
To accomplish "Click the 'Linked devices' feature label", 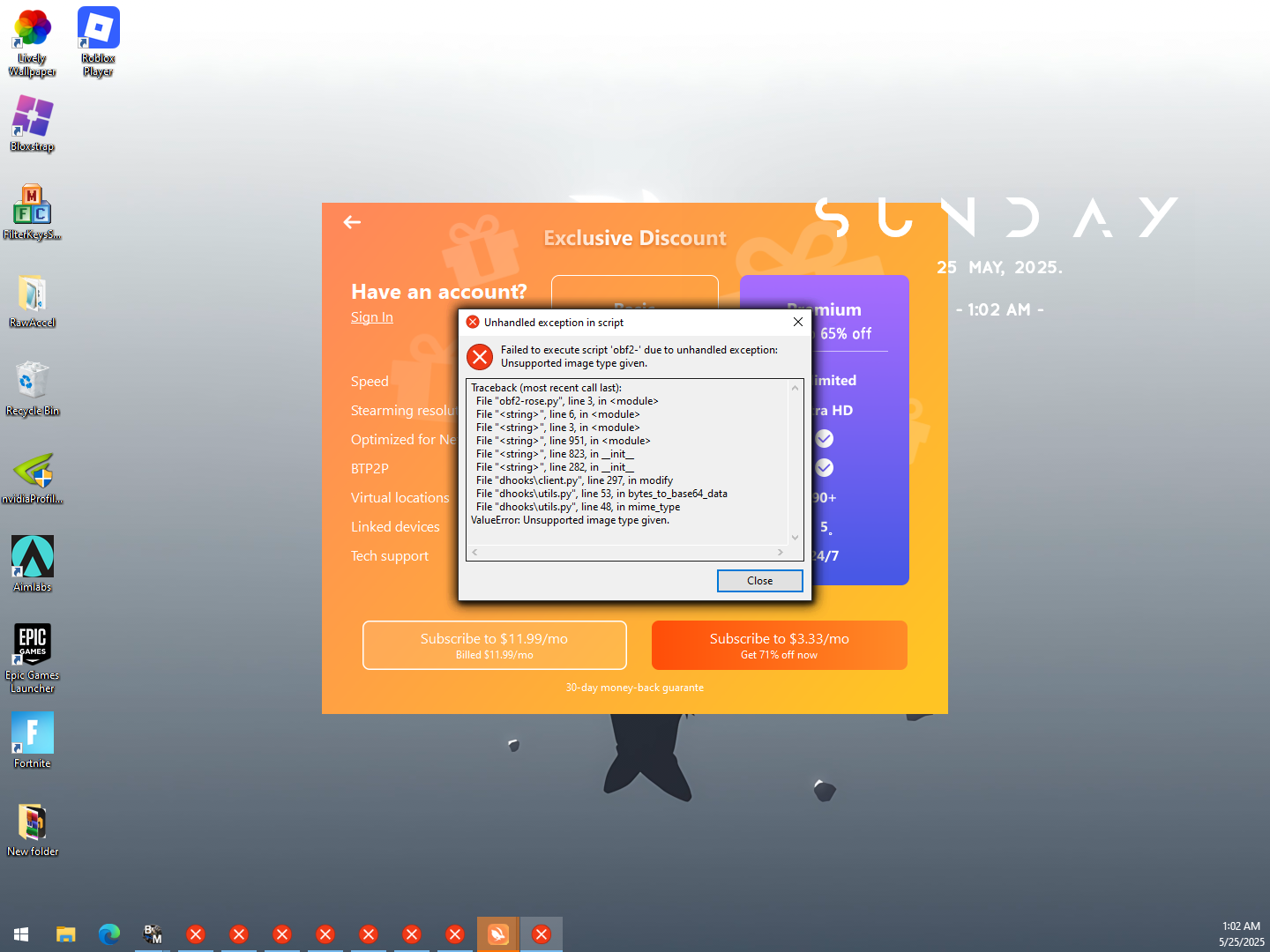I will click(x=395, y=527).
